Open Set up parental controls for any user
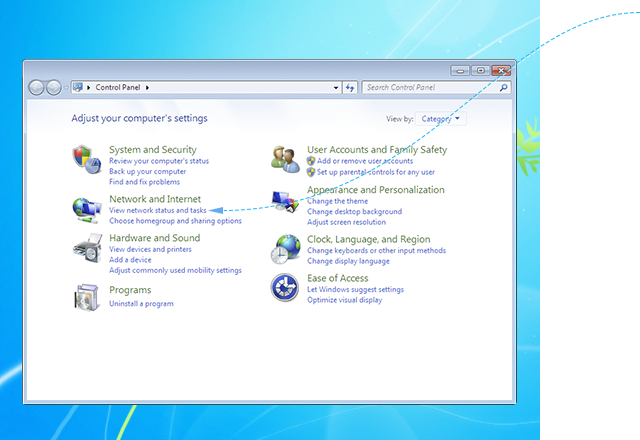Viewport: 640px width, 440px height. tap(376, 172)
